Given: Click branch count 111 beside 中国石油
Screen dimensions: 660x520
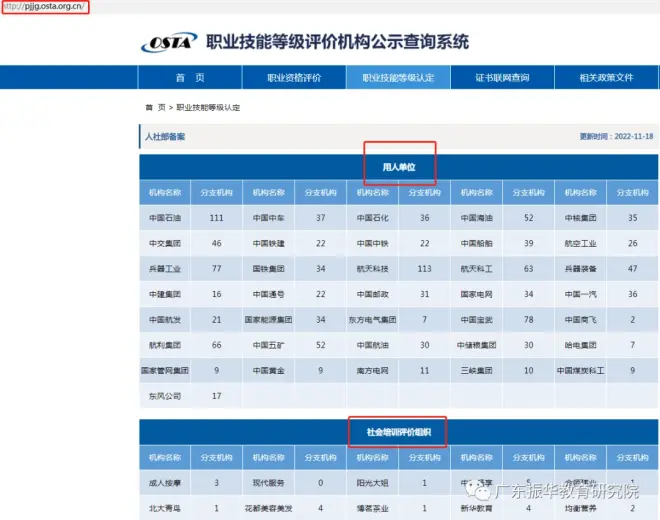Looking at the screenshot, I should [x=216, y=218].
